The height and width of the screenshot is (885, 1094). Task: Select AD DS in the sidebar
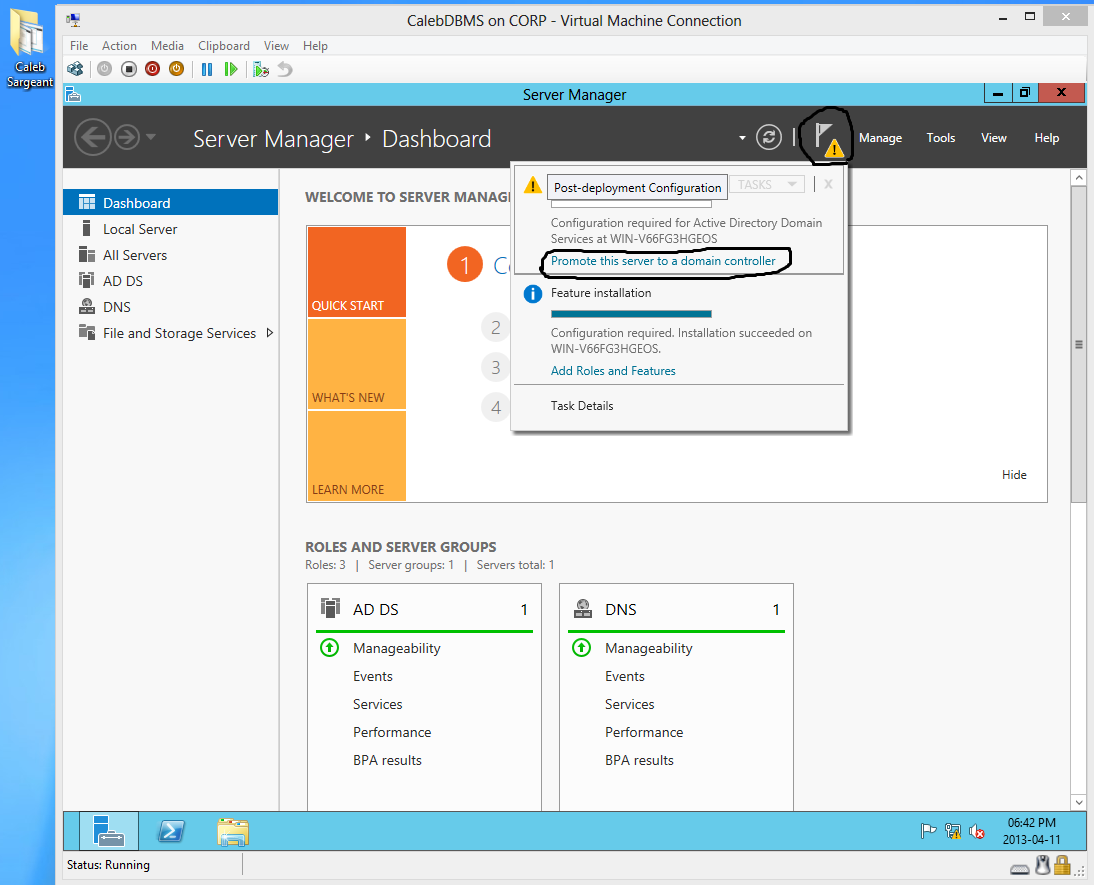coord(170,281)
